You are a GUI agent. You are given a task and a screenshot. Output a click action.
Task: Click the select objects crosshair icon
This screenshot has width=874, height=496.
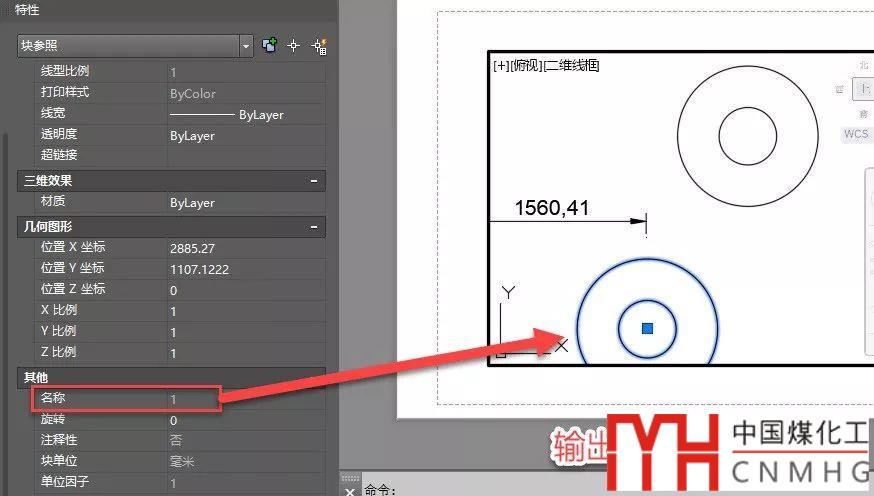pyautogui.click(x=294, y=46)
